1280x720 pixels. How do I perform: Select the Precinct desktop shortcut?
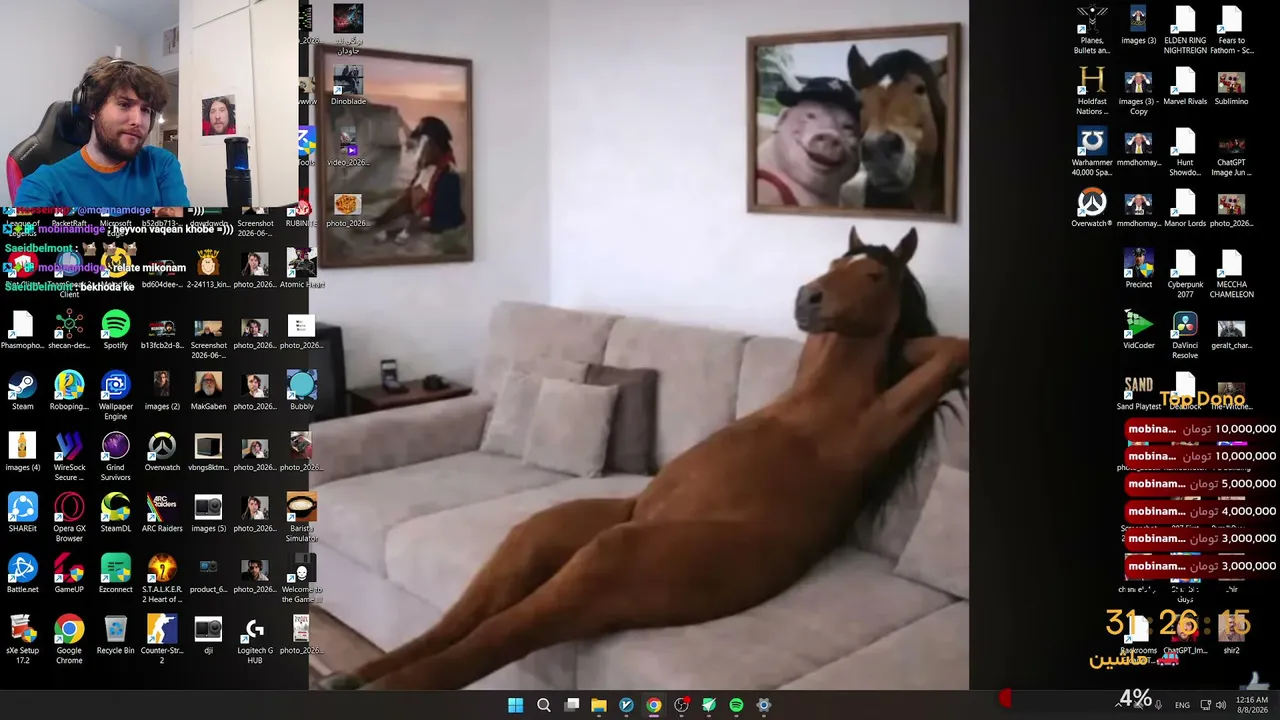coord(1138,270)
